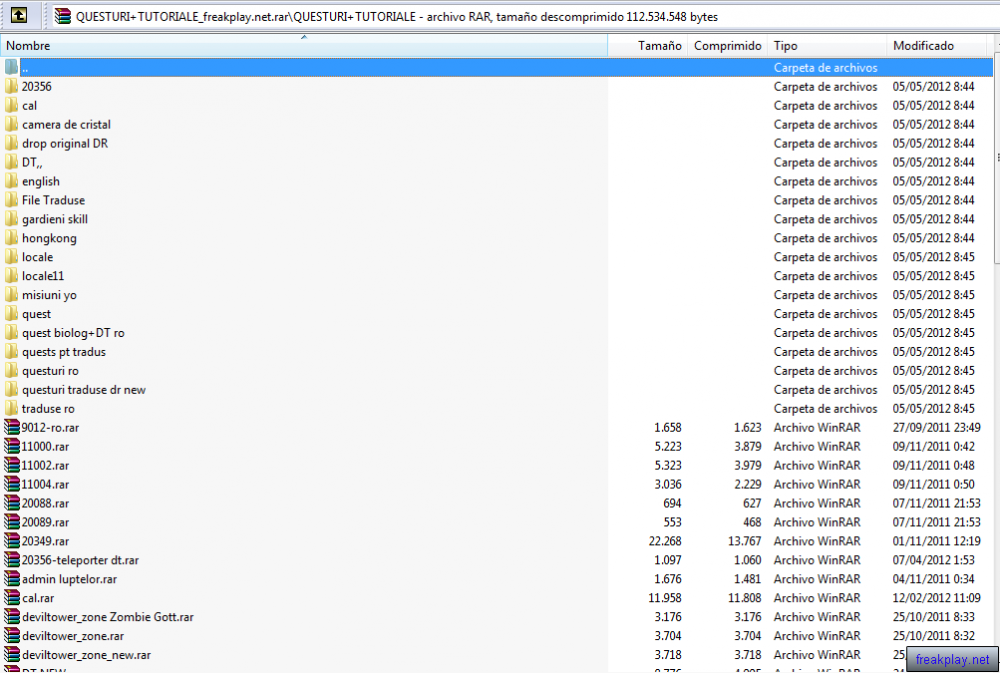The image size is (1000, 673).
Task: Click the WinRAR icon beside deviltower_zone.rar
Action: click(11, 636)
